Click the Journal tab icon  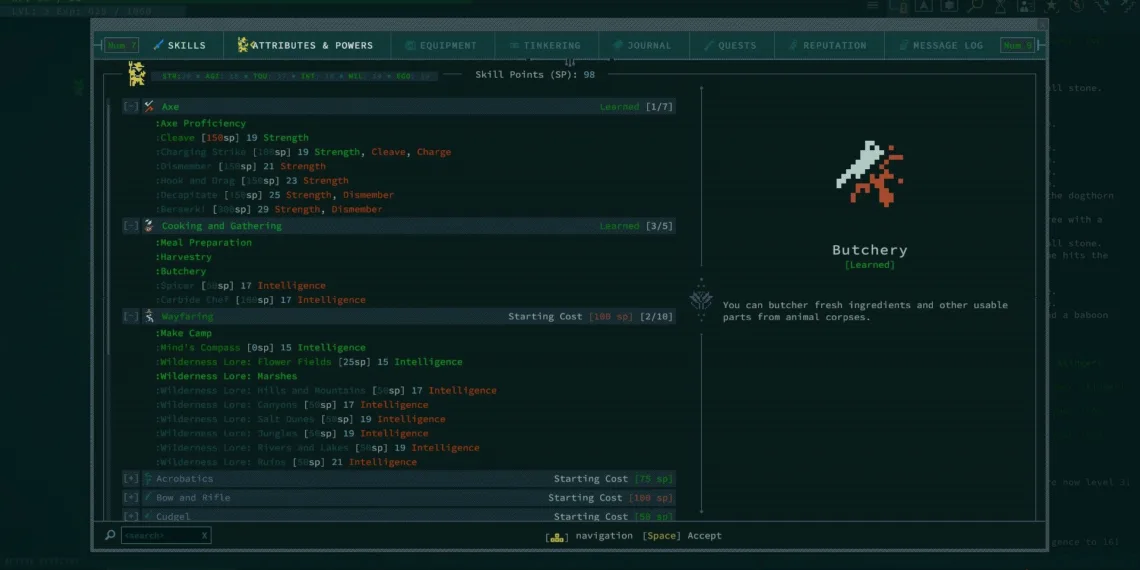click(x=618, y=45)
